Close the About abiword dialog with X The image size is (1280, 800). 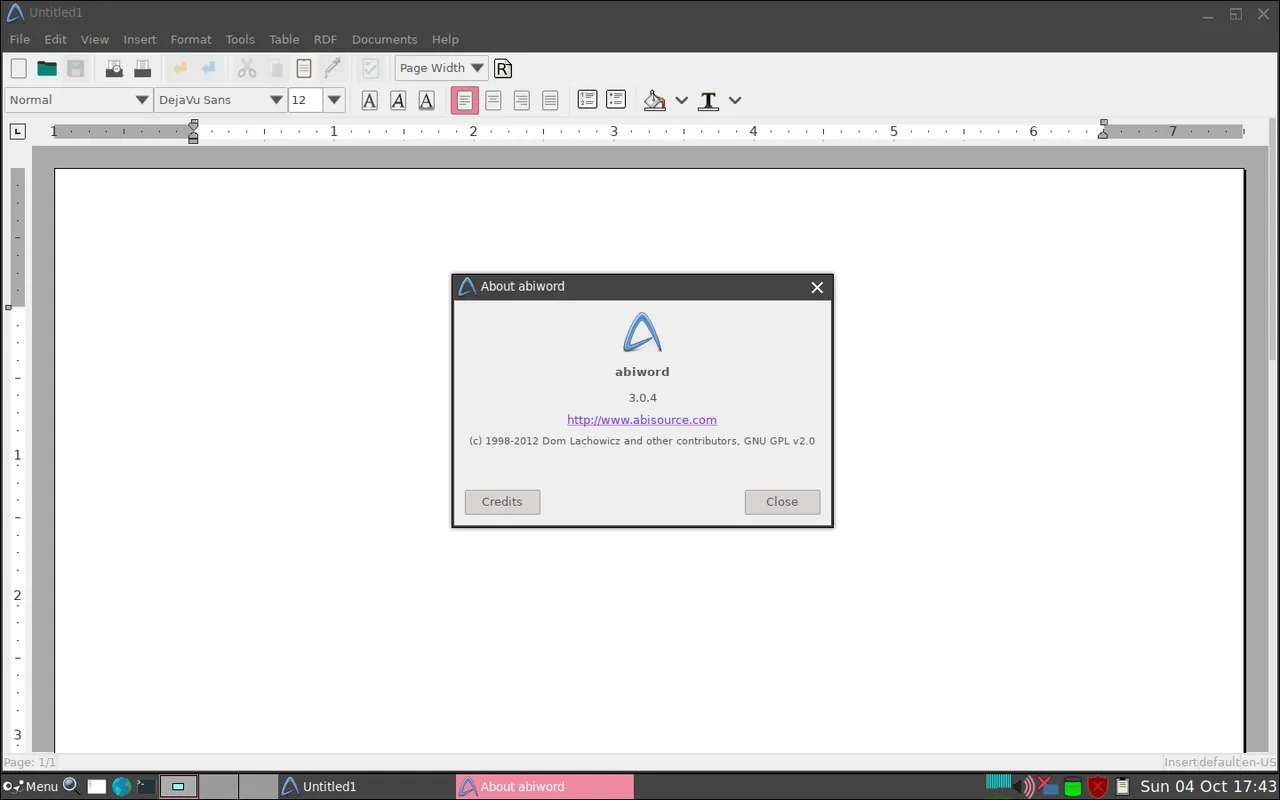coord(817,287)
